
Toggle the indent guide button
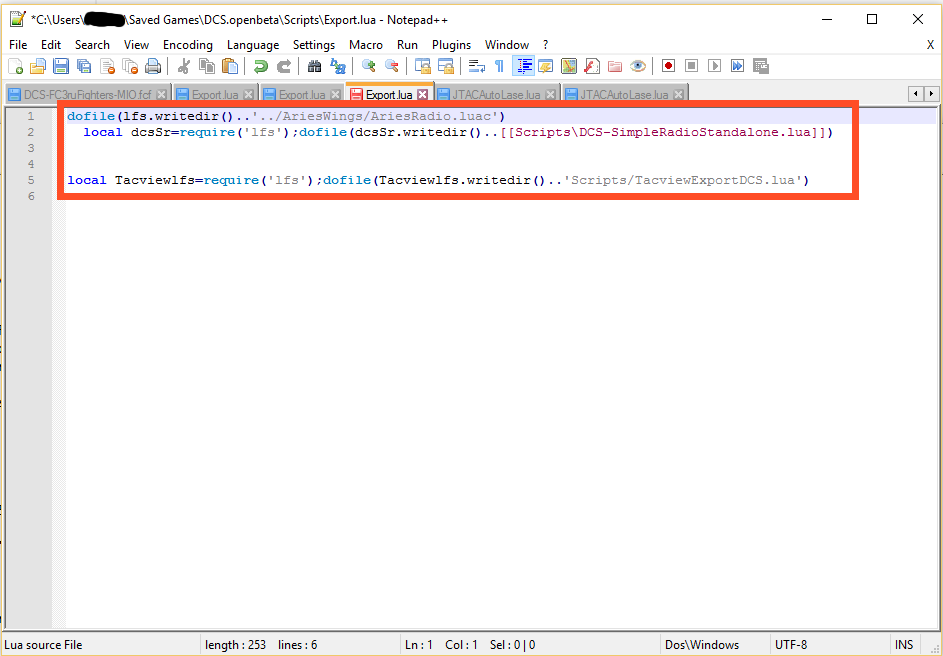point(523,66)
